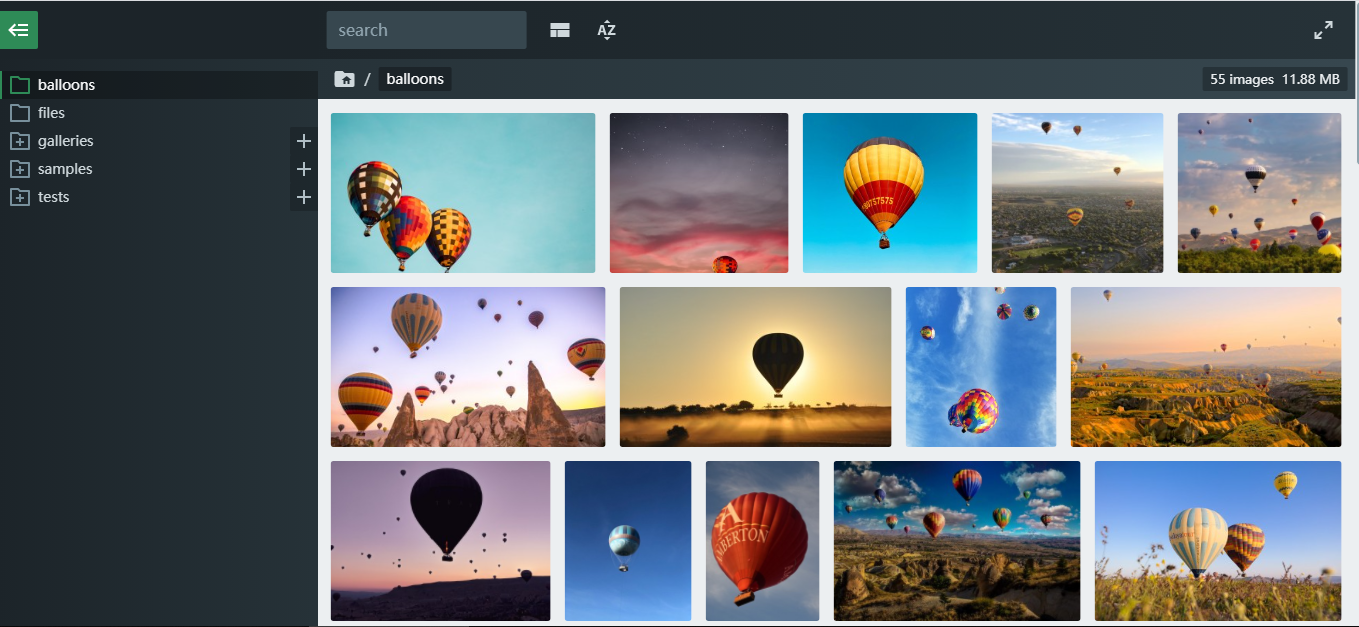Image resolution: width=1359 pixels, height=627 pixels.
Task: Open the aerial town view with balloons photo
Action: pyautogui.click(x=1077, y=193)
